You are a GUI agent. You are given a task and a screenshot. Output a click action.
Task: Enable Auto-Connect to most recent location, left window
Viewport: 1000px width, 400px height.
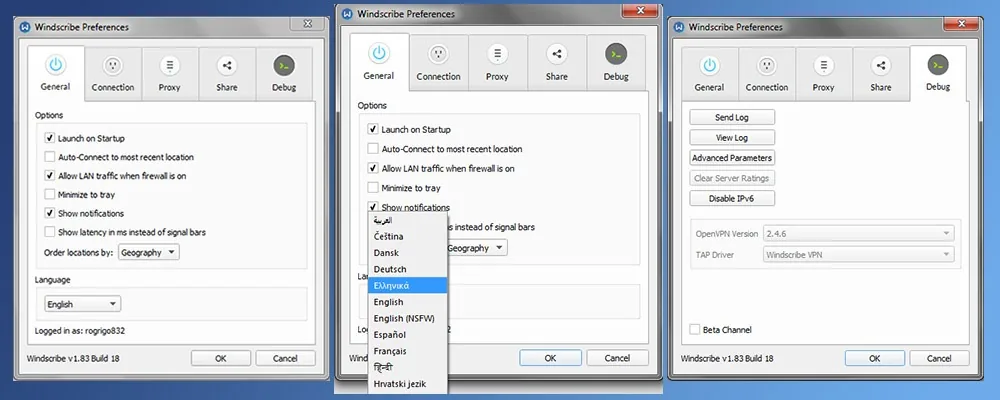tap(50, 157)
